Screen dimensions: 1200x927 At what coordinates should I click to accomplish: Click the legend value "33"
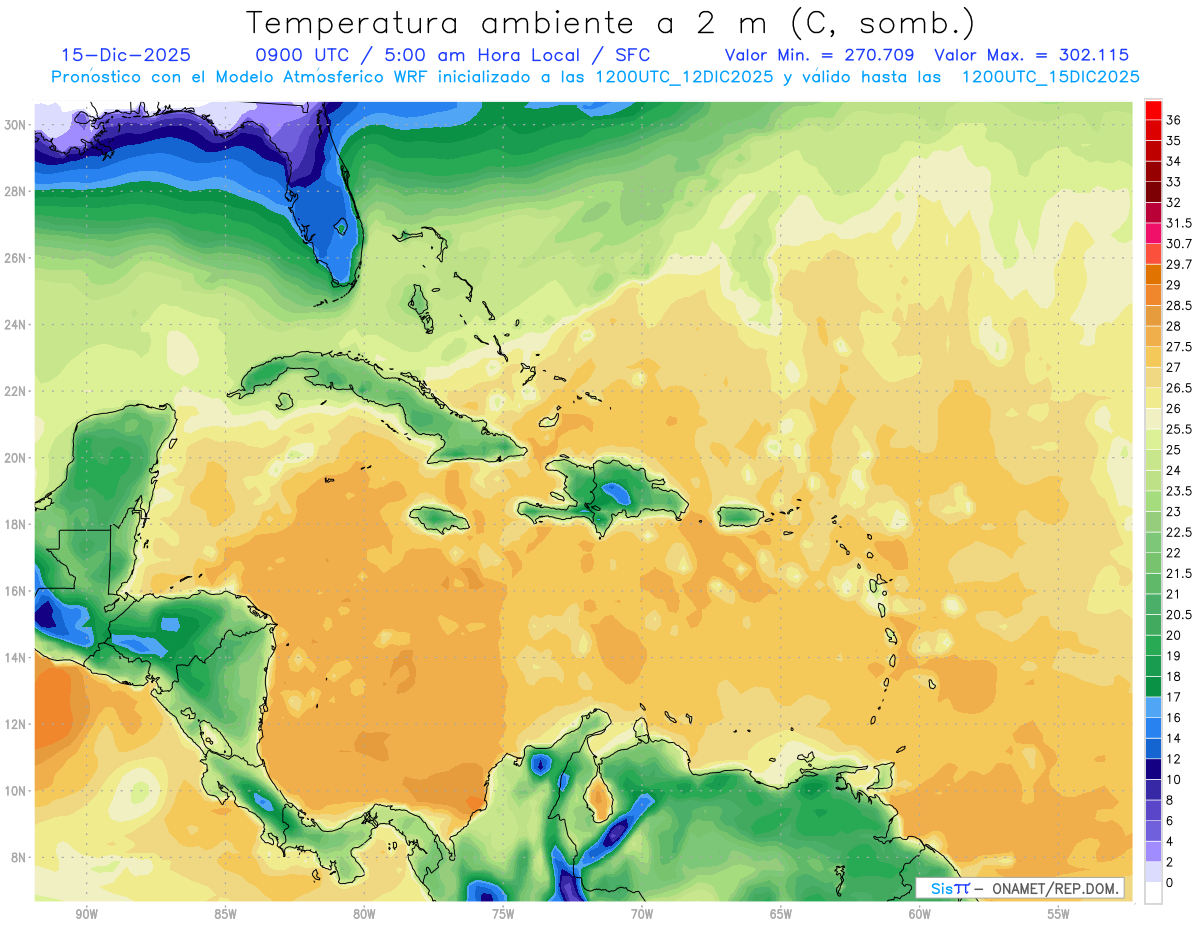coord(1174,182)
